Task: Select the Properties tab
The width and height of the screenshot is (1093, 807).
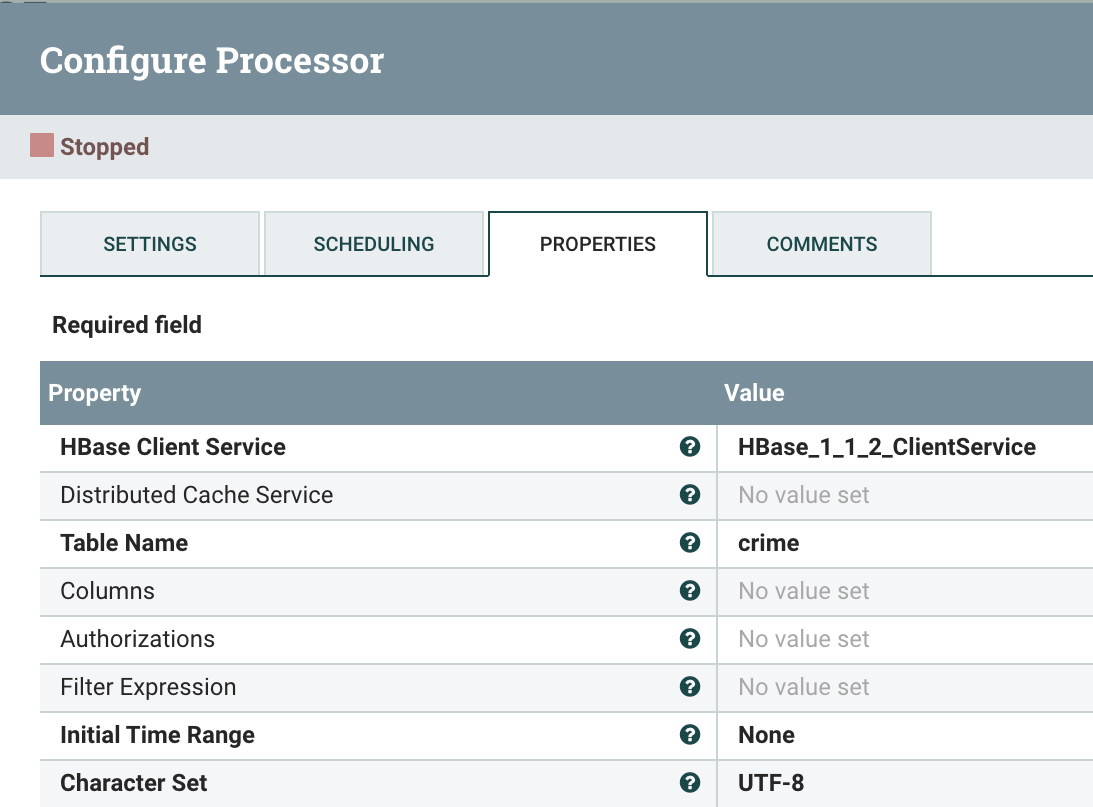Action: 598,244
